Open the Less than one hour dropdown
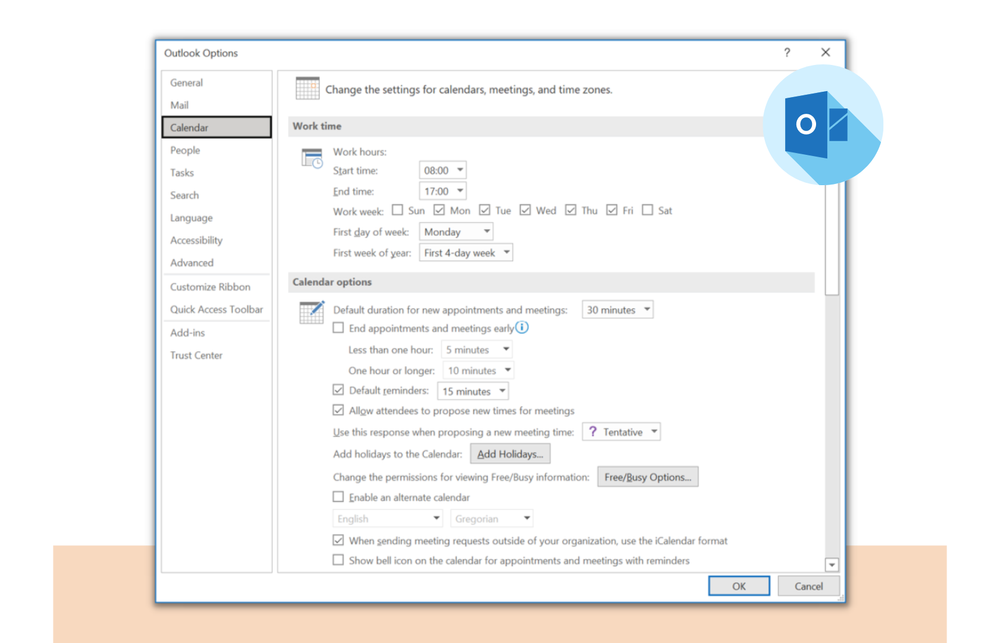1000x643 pixels. [x=476, y=350]
